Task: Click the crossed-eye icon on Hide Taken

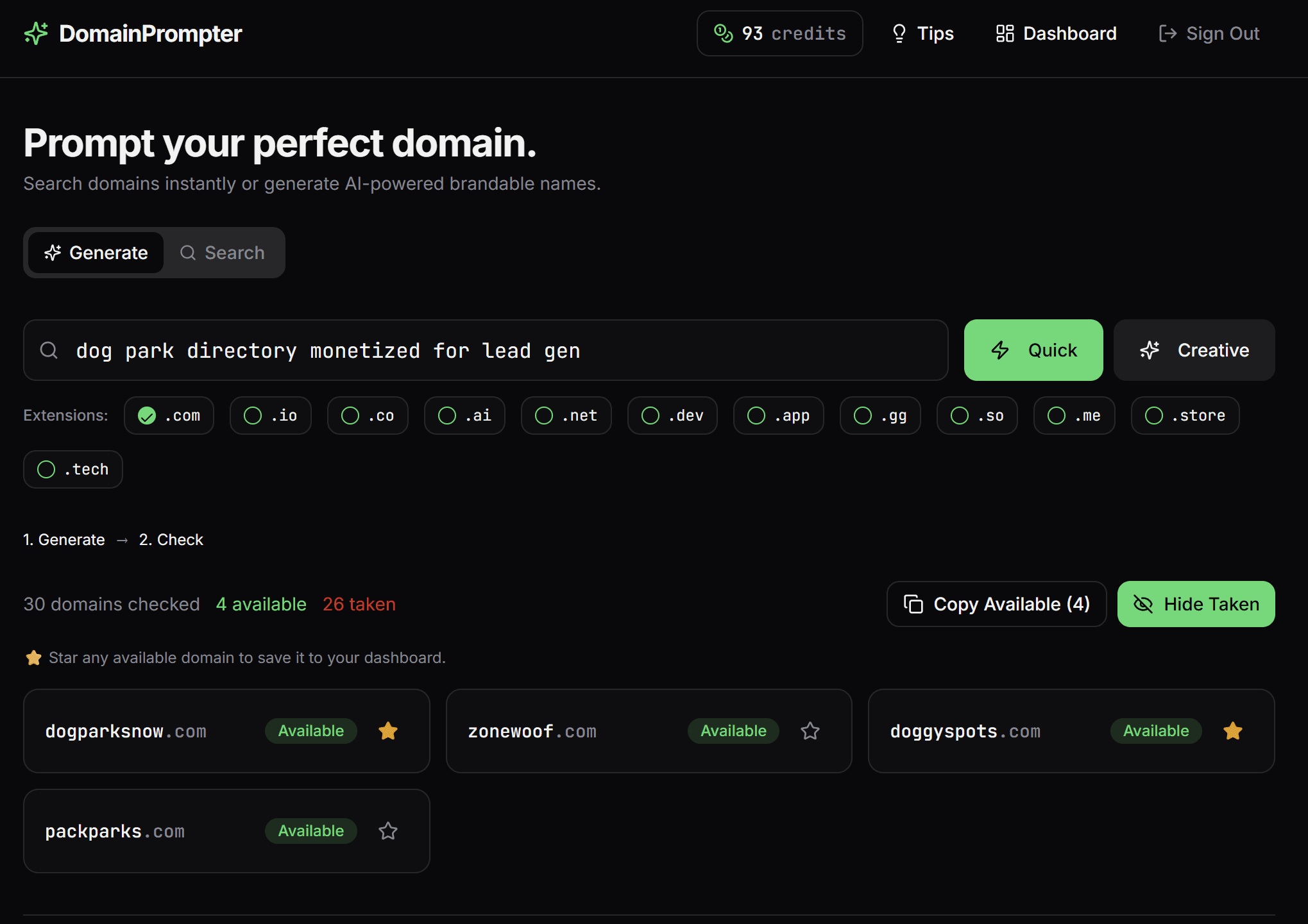Action: [1143, 603]
